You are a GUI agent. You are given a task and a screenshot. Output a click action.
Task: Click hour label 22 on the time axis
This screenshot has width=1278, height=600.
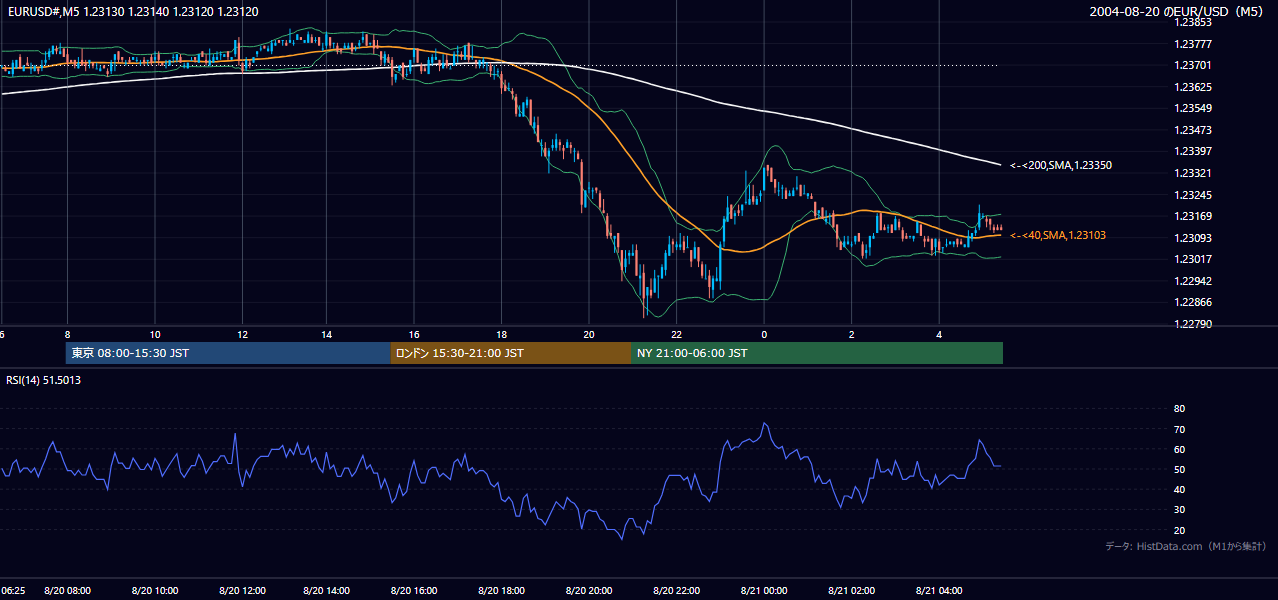677,334
